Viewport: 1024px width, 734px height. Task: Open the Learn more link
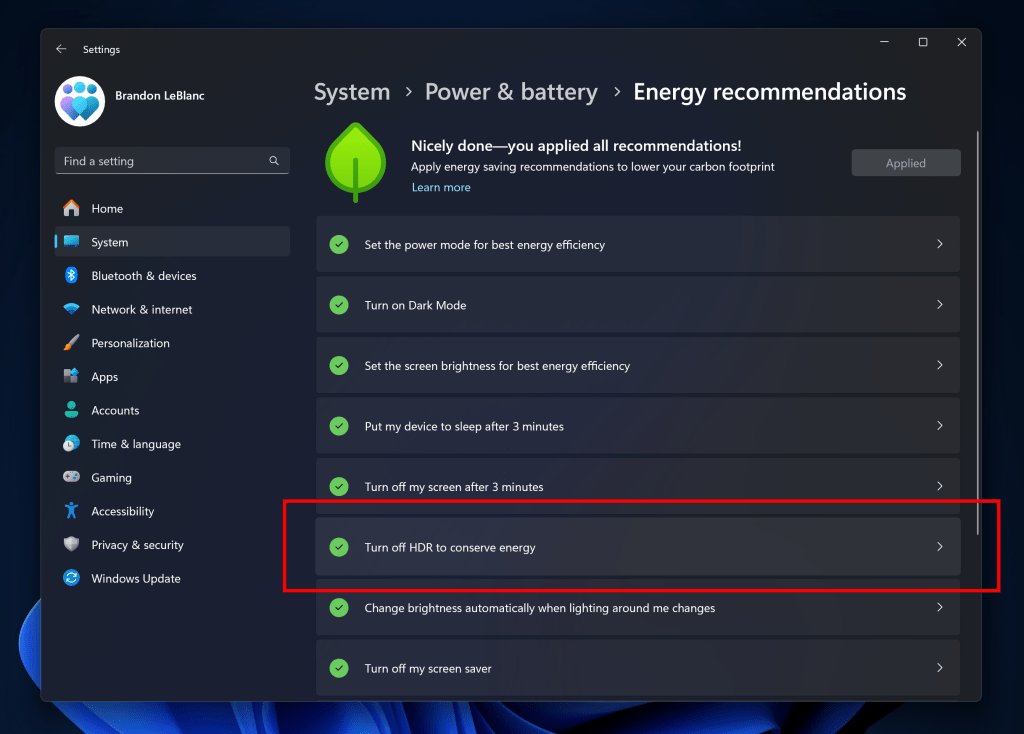(x=441, y=187)
